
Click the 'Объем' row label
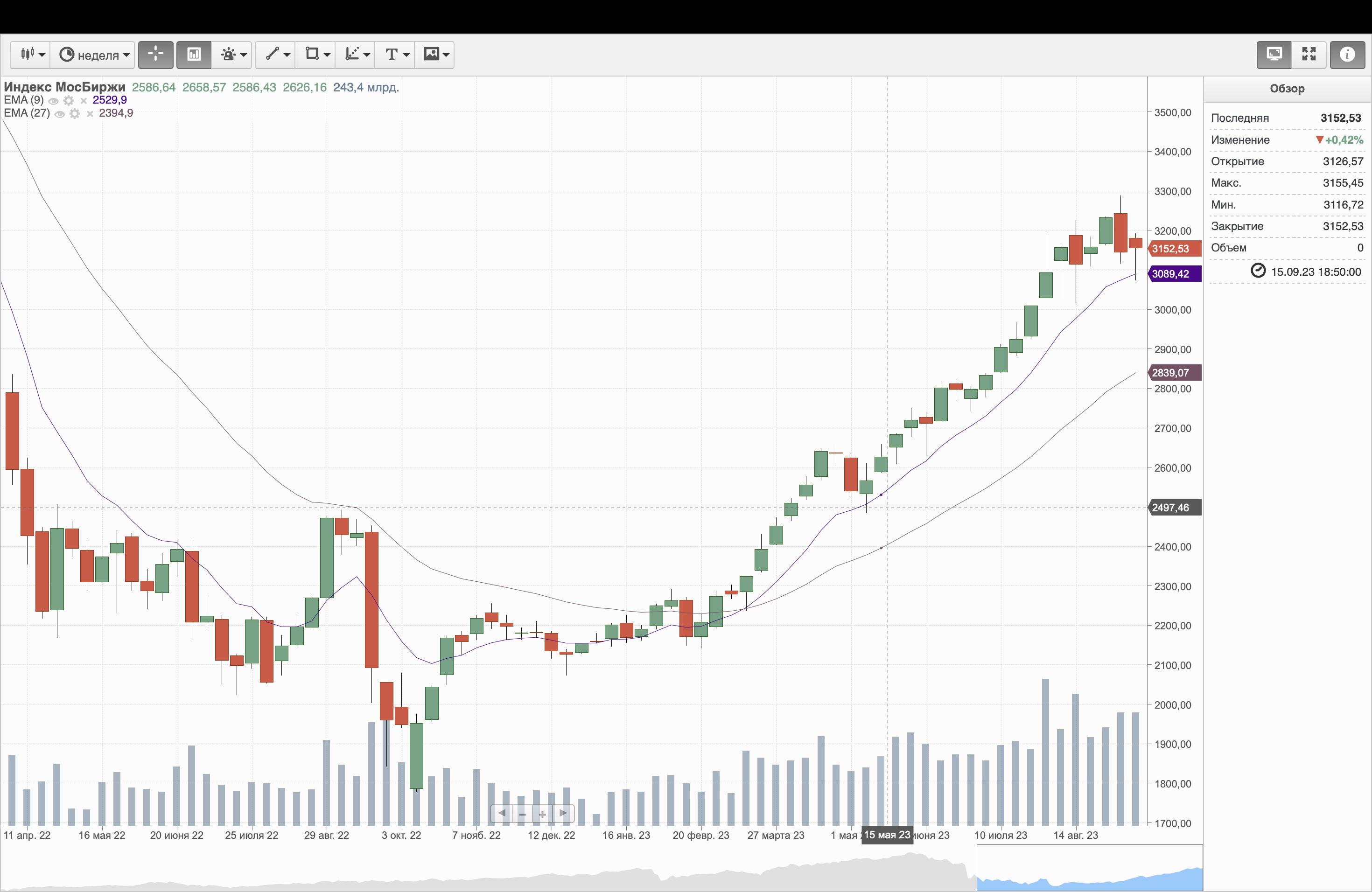pyautogui.click(x=1229, y=248)
